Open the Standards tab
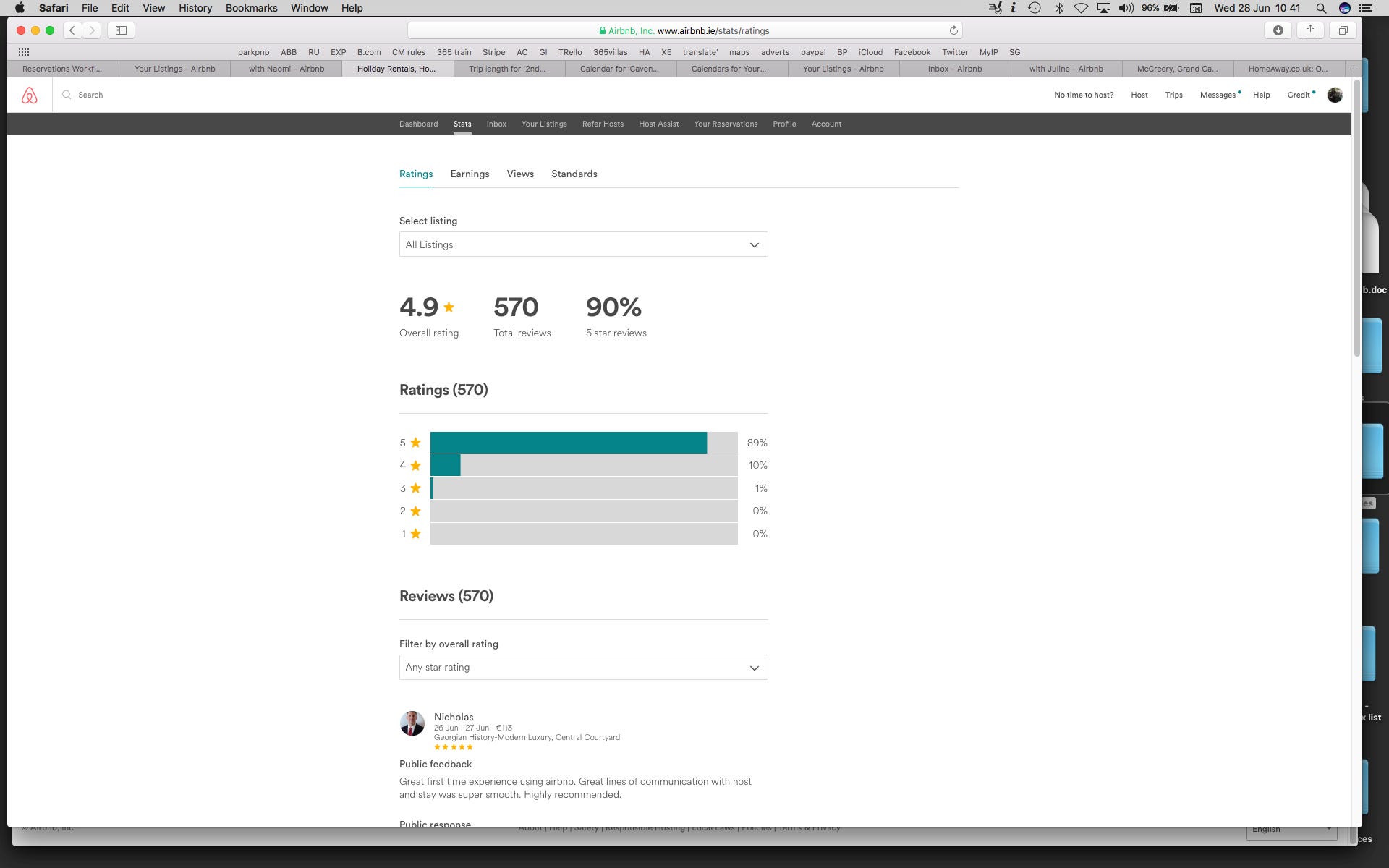The height and width of the screenshot is (868, 1389). click(574, 174)
